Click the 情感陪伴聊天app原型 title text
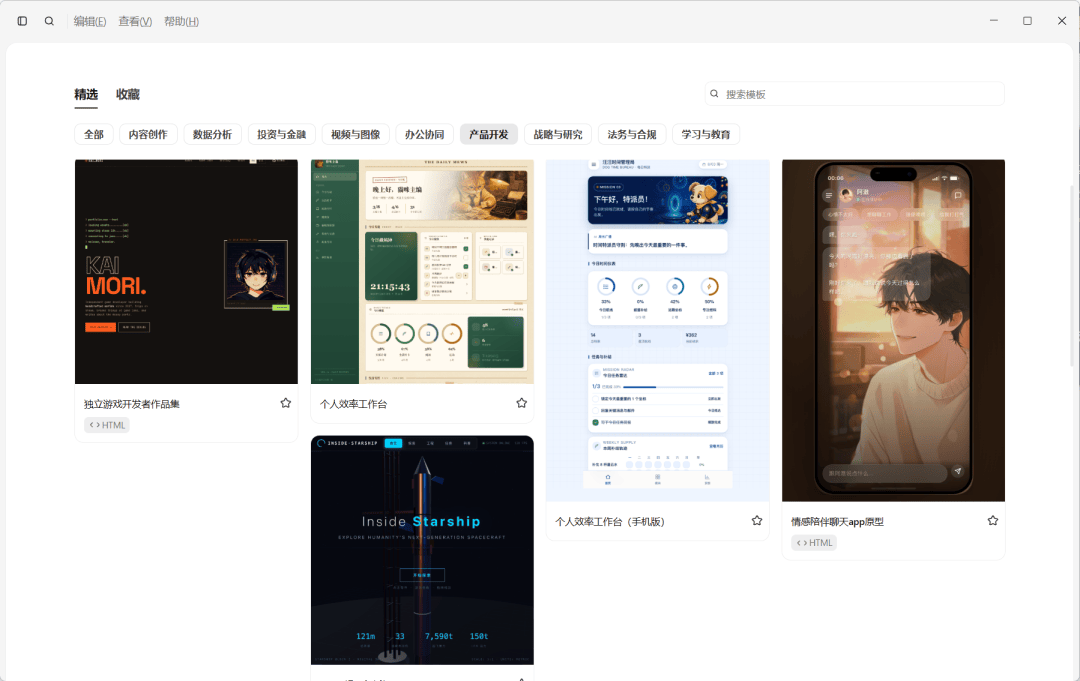The height and width of the screenshot is (681, 1080). coord(837,522)
